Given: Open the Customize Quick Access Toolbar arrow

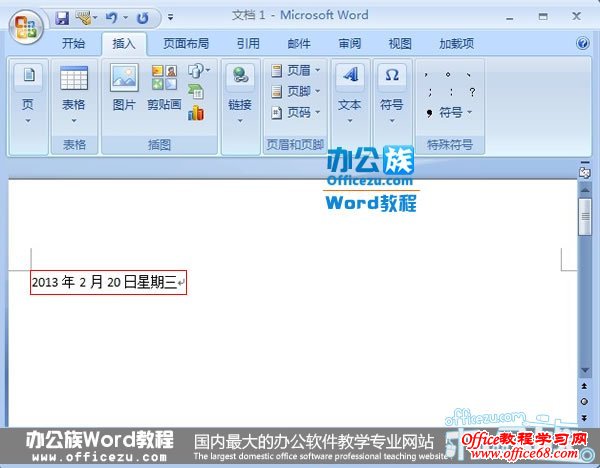Looking at the screenshot, I should click(171, 17).
